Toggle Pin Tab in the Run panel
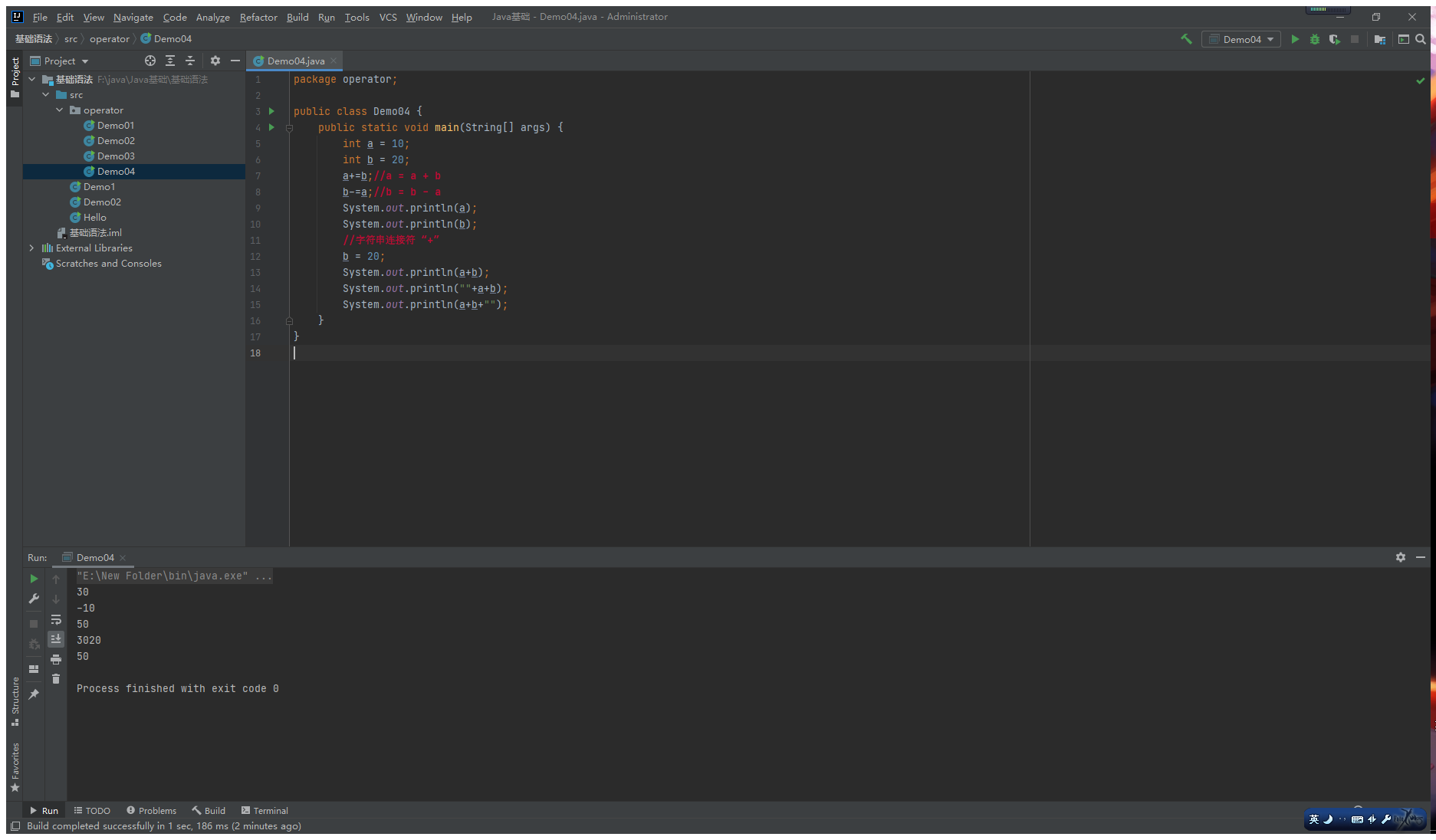This screenshot has width=1436, height=840. pyautogui.click(x=34, y=694)
